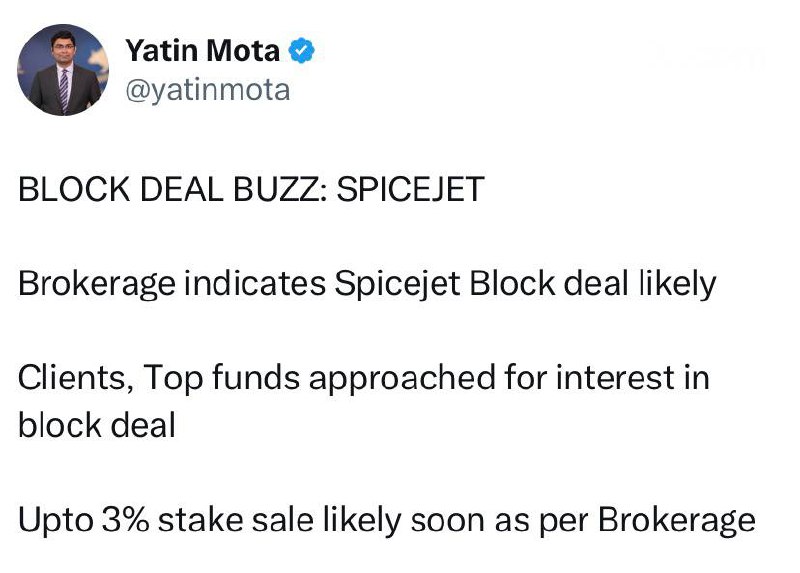Click the words 'stake sale' in last line
This screenshot has width=800, height=573.
(x=235, y=520)
